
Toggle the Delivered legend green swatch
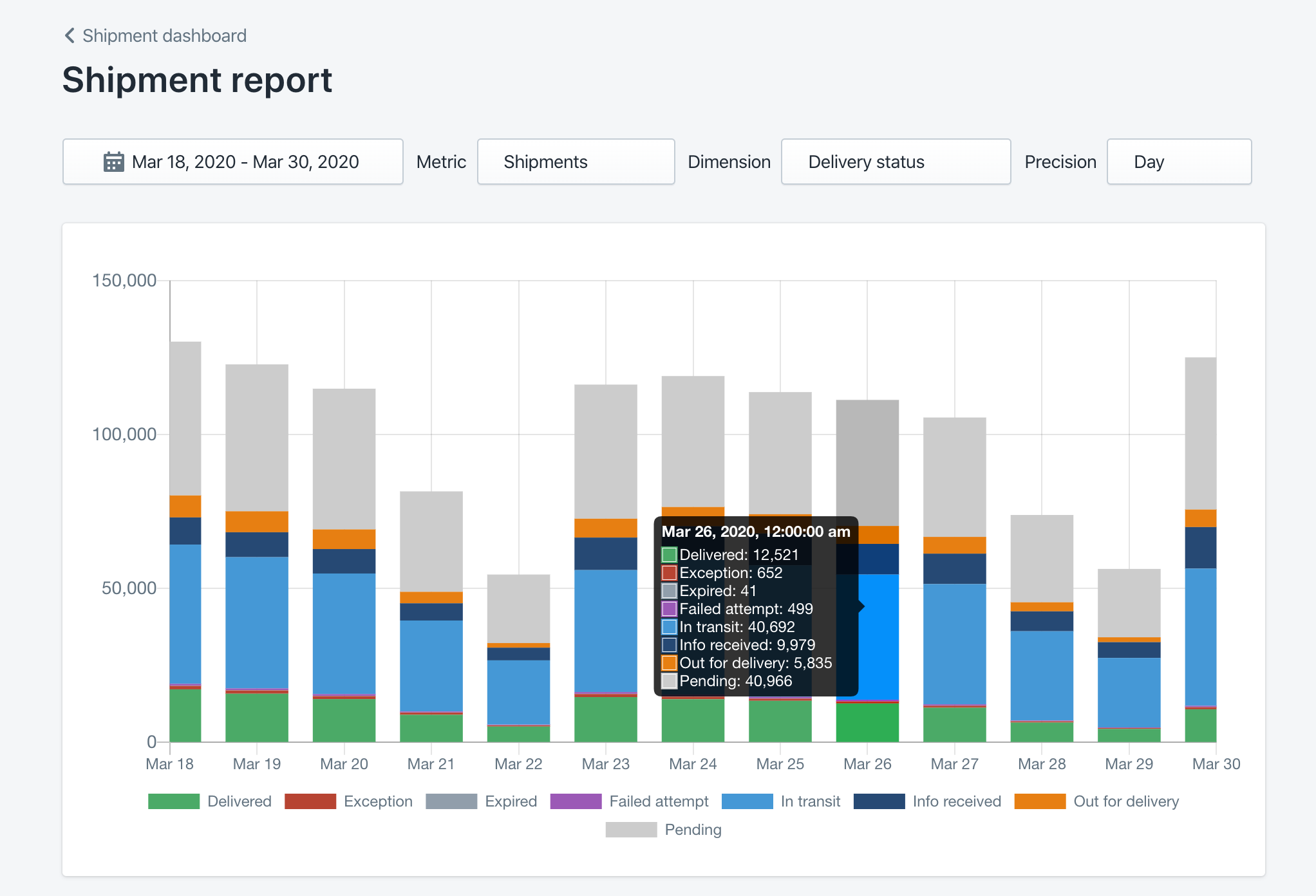click(x=174, y=801)
